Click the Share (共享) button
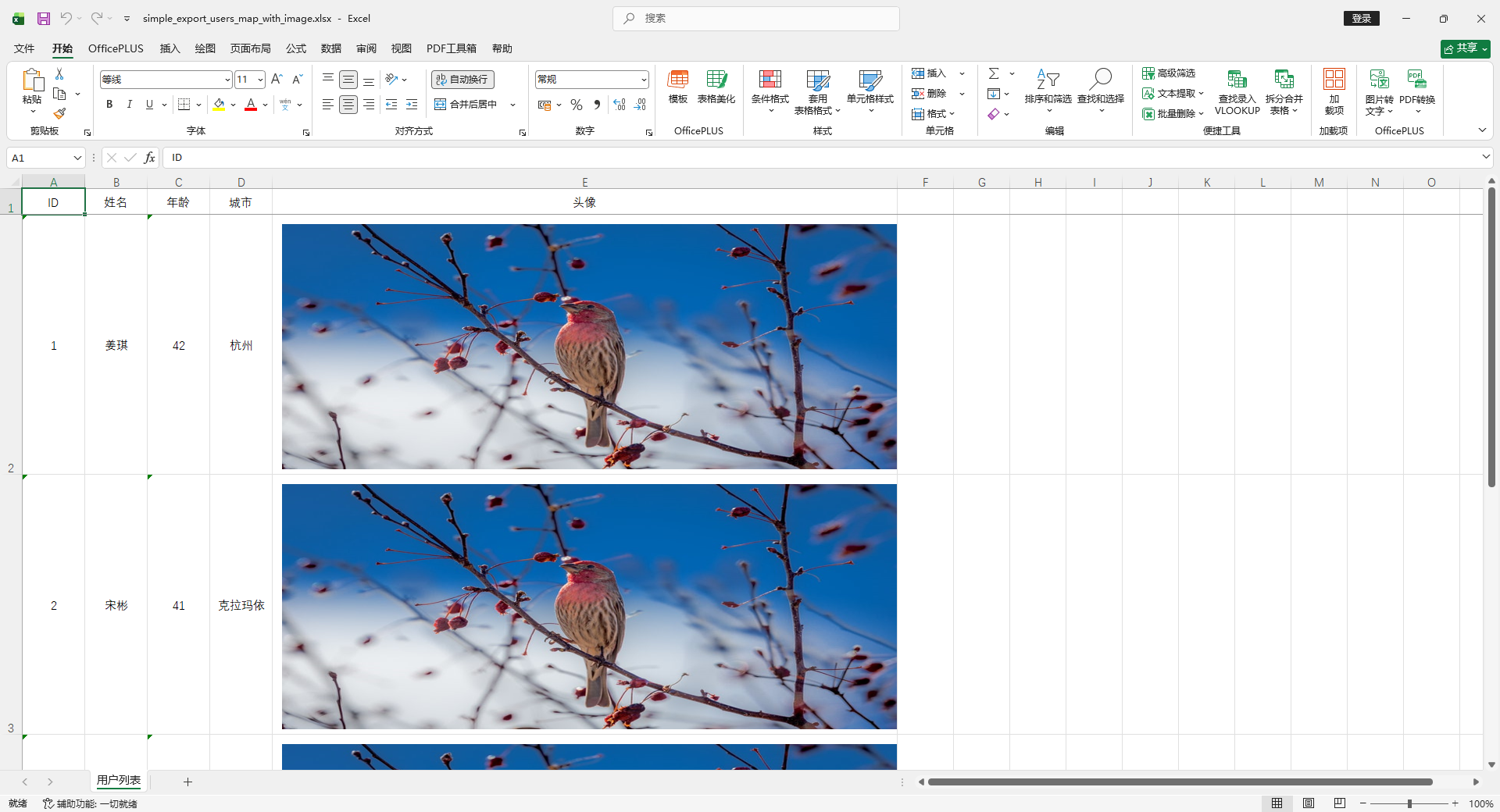This screenshot has width=1500, height=812. (x=1465, y=48)
